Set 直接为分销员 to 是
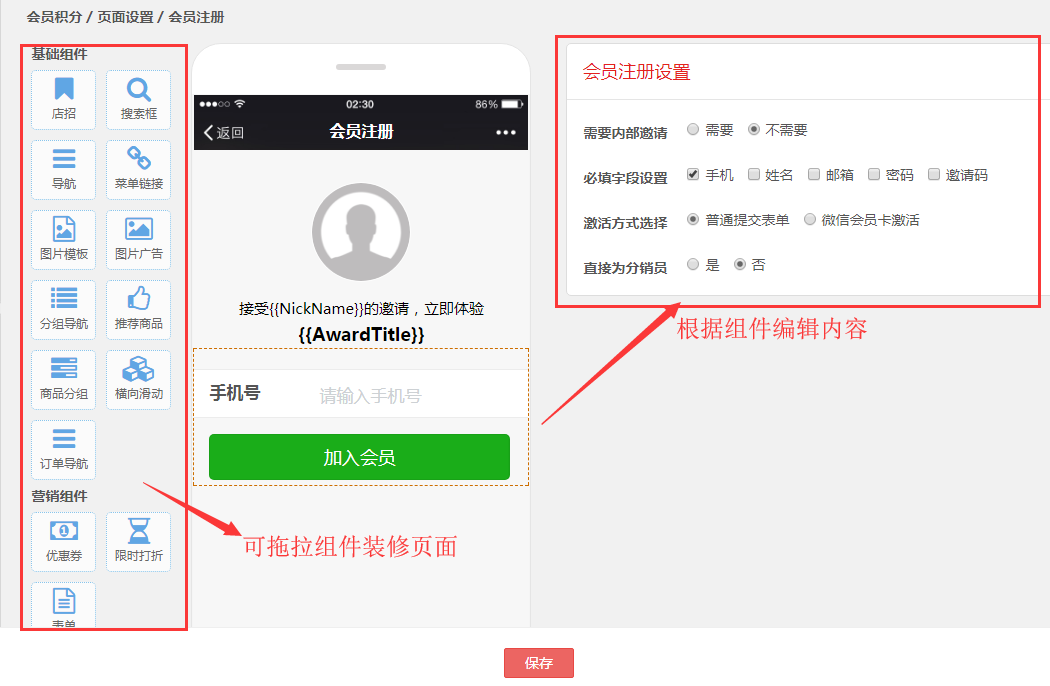1050x686 pixels. [693, 264]
